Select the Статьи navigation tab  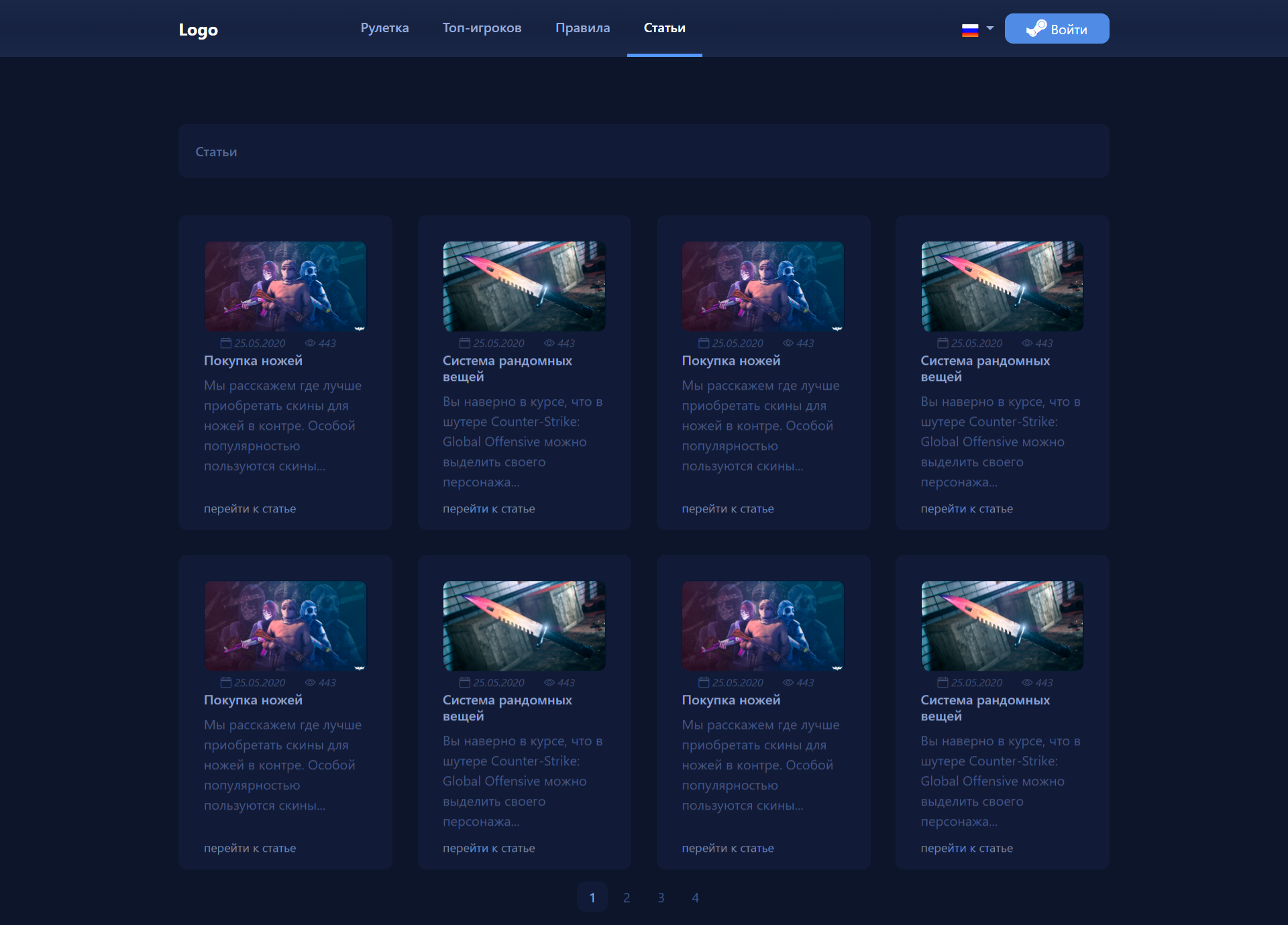tap(665, 28)
